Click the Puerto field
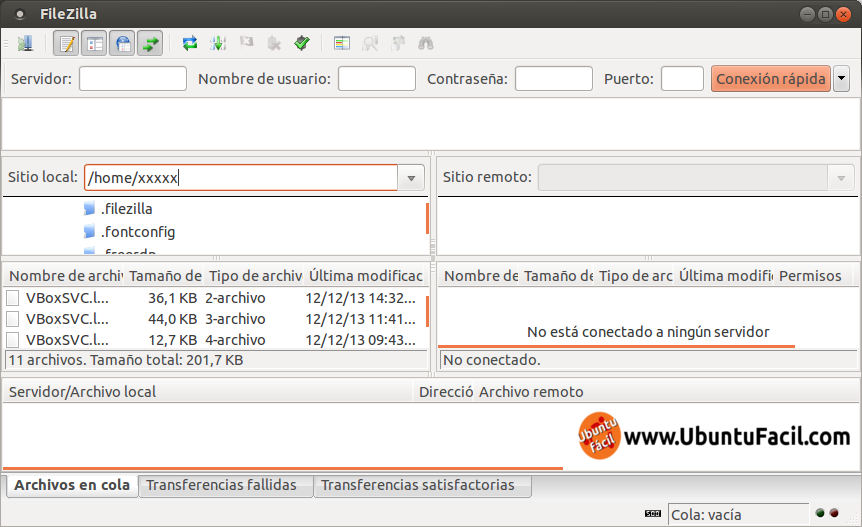Viewport: 862px width, 527px height. pos(682,79)
